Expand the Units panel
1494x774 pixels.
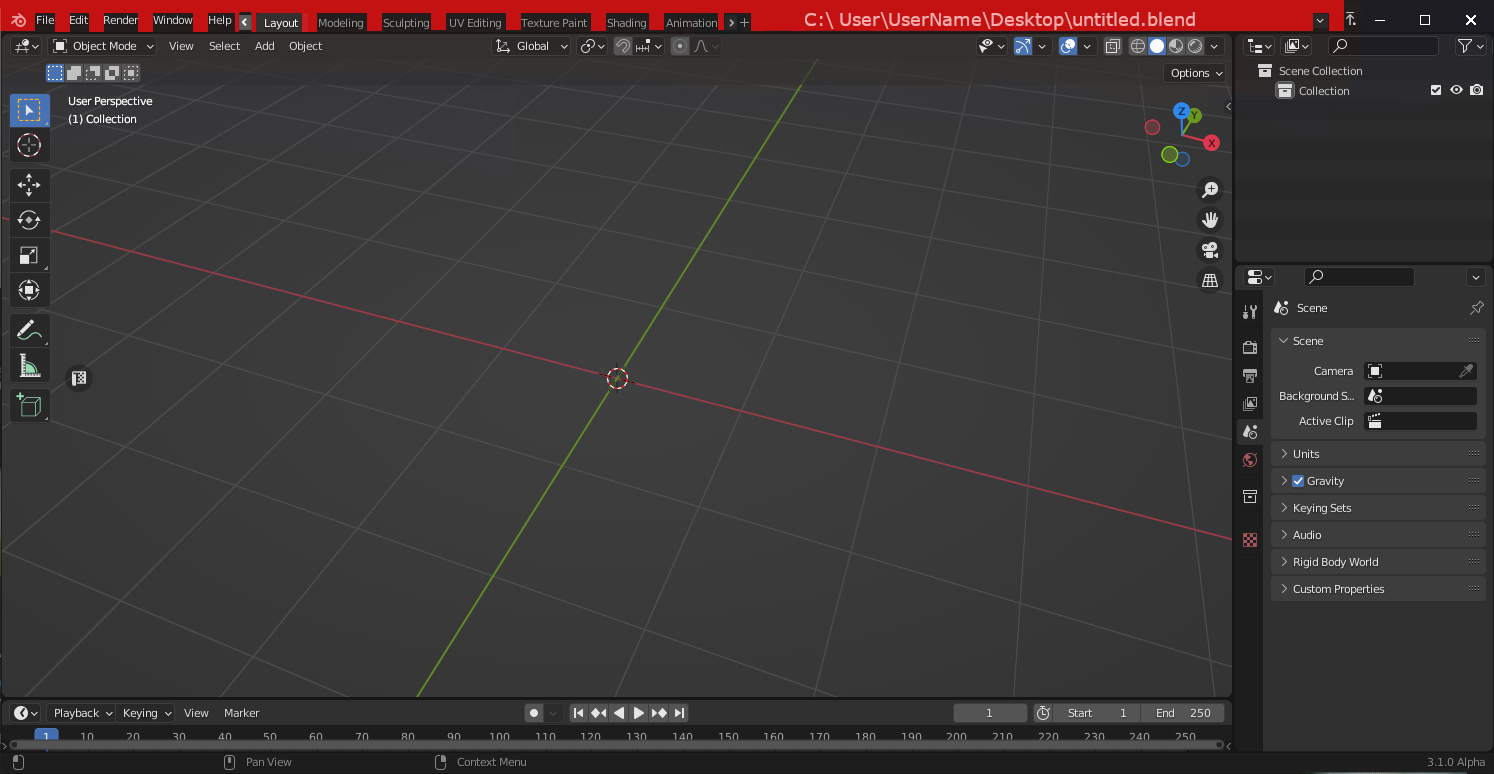[1378, 454]
